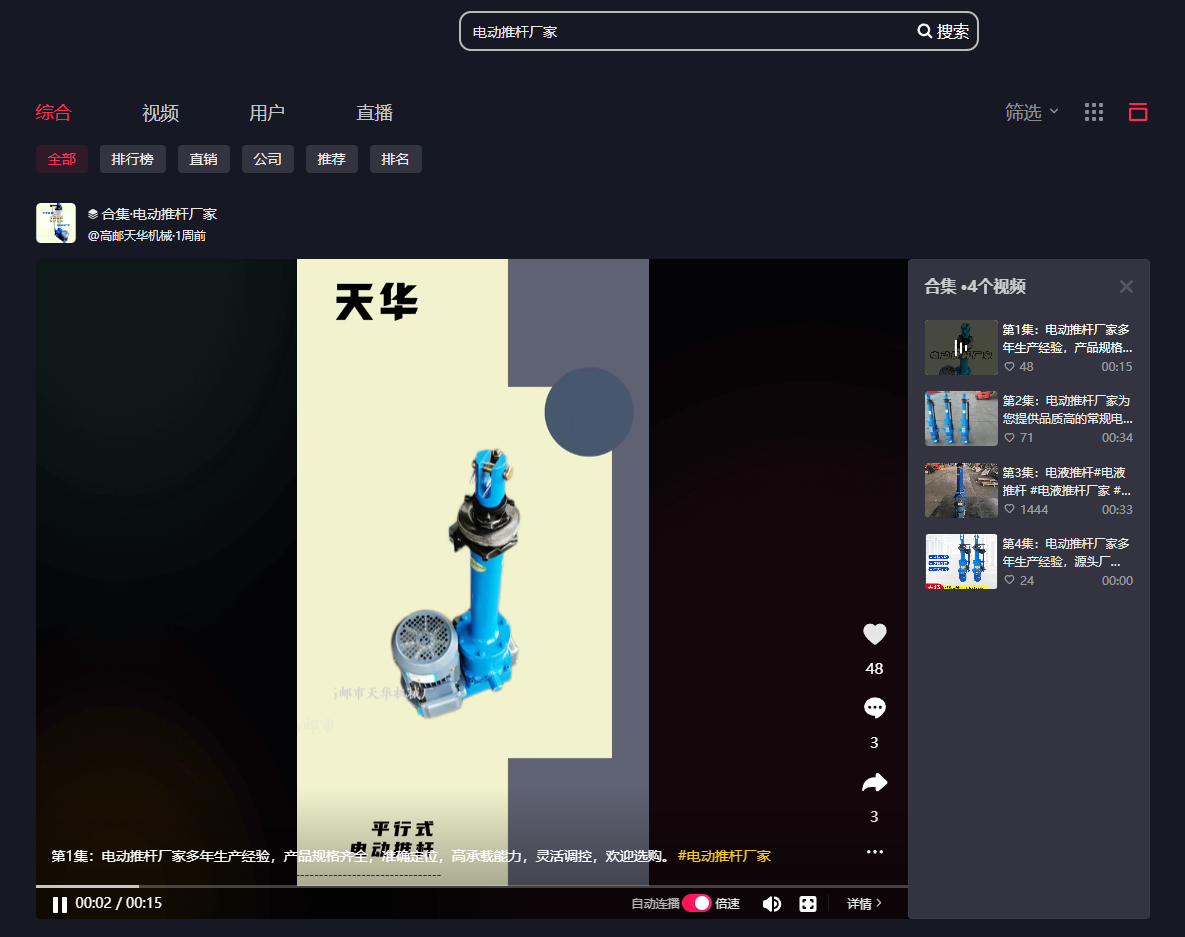
Task: Open 详情 details expander
Action: pyautogui.click(x=864, y=903)
